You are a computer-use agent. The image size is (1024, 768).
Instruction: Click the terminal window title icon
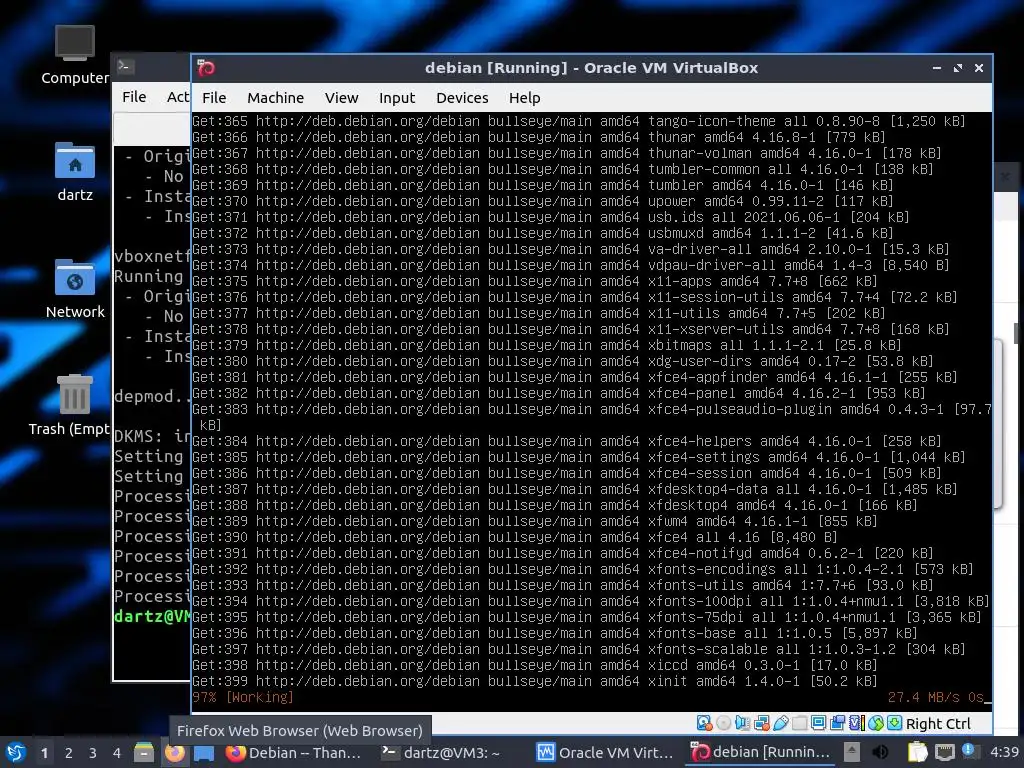click(x=125, y=66)
